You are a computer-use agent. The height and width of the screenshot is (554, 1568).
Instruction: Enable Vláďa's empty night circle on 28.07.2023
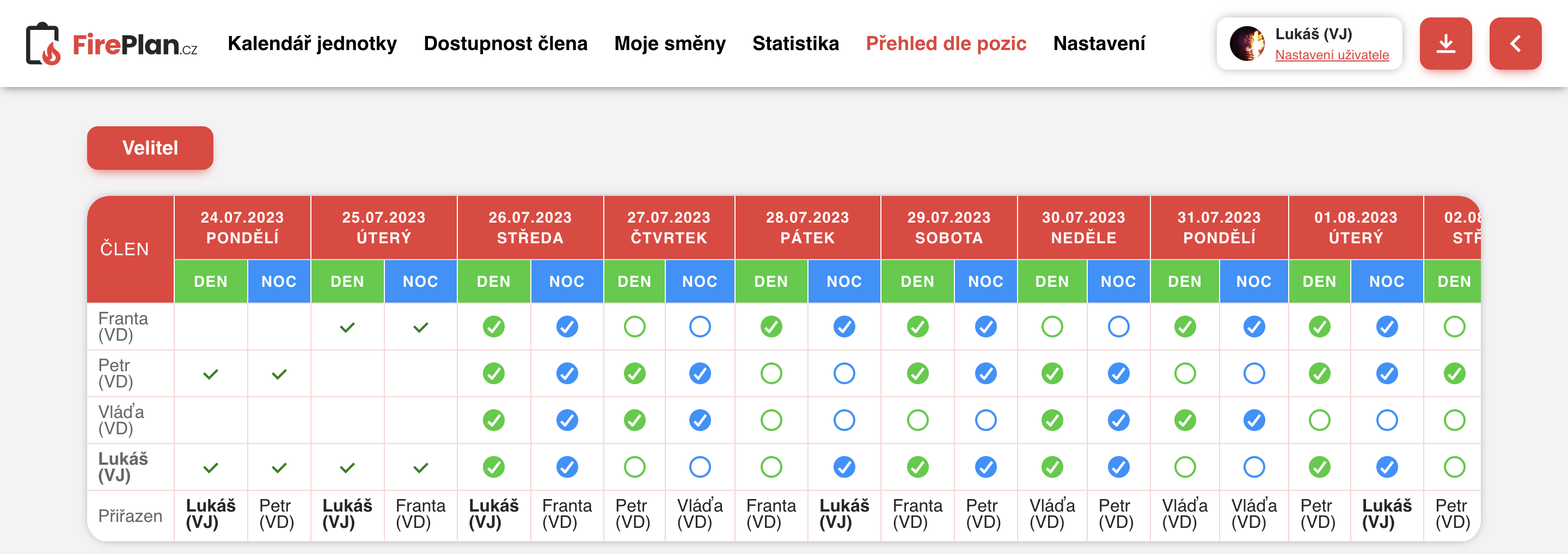click(x=844, y=420)
